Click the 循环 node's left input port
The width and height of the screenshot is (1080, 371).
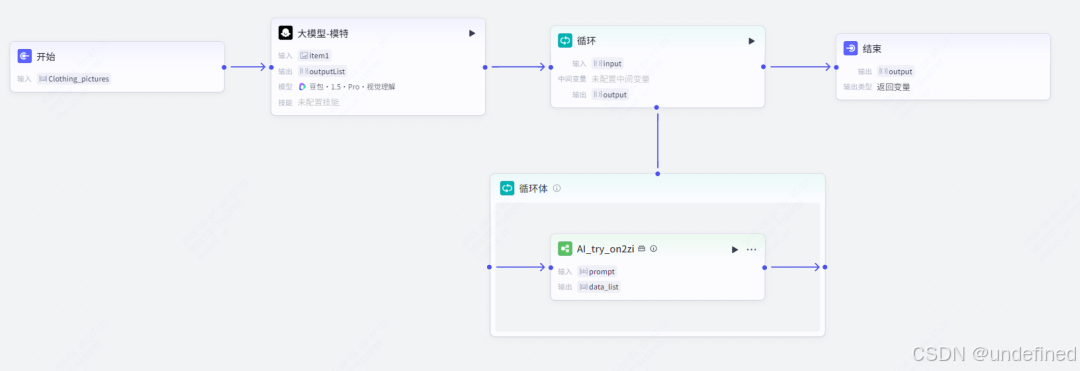click(551, 67)
